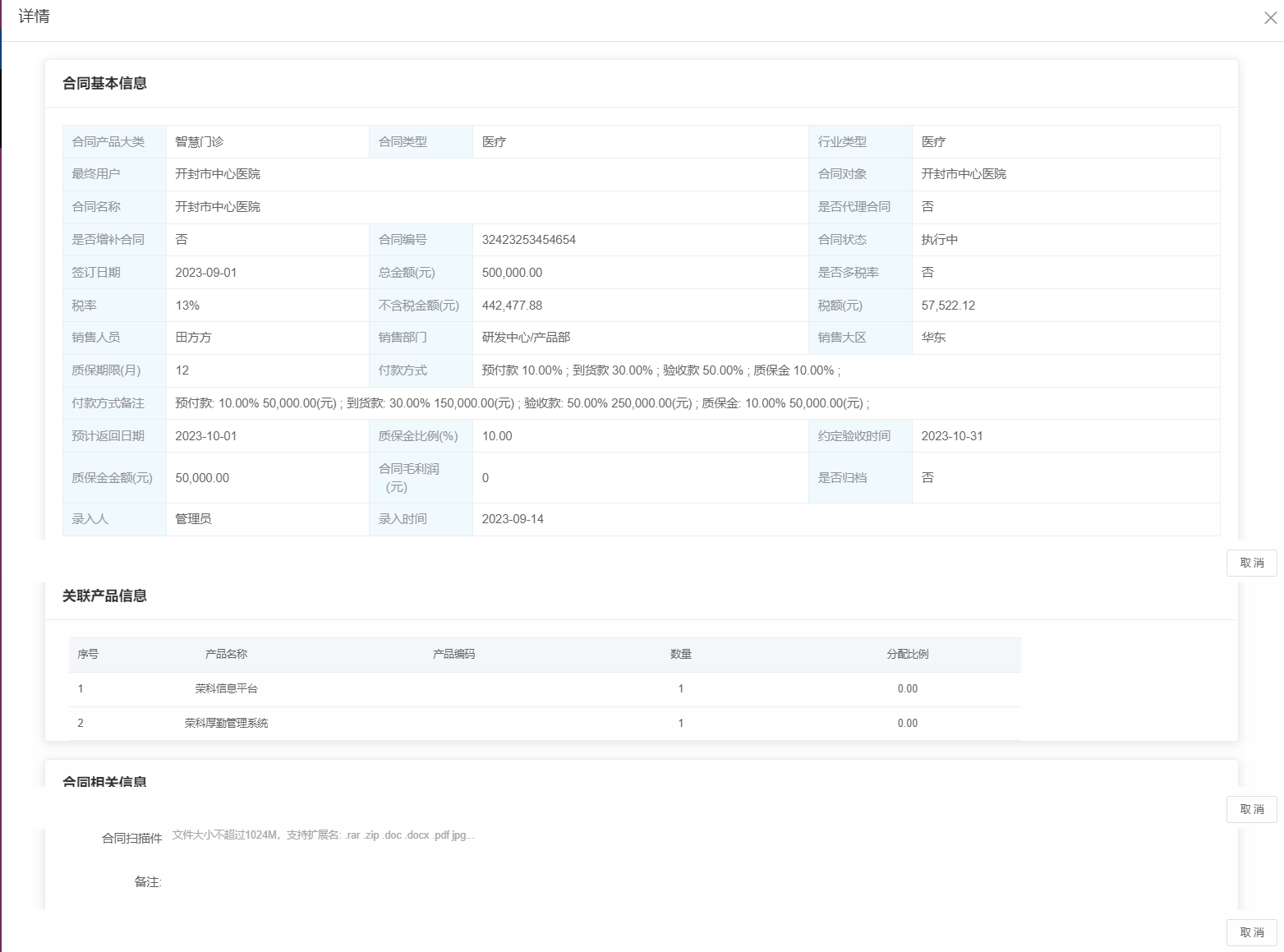Click the 销售人员 value 田方方
Screen dimensions: 1284x952
point(193,338)
